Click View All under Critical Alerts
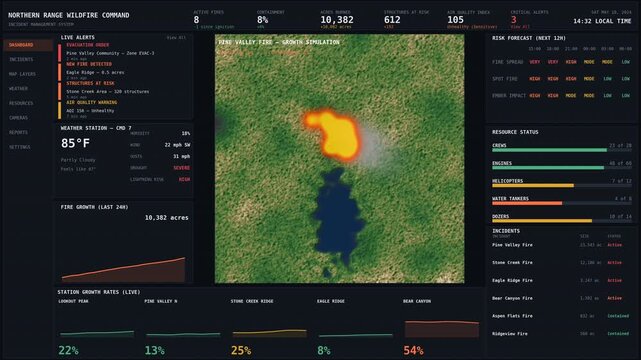This screenshot has height=360, width=641. 520,27
